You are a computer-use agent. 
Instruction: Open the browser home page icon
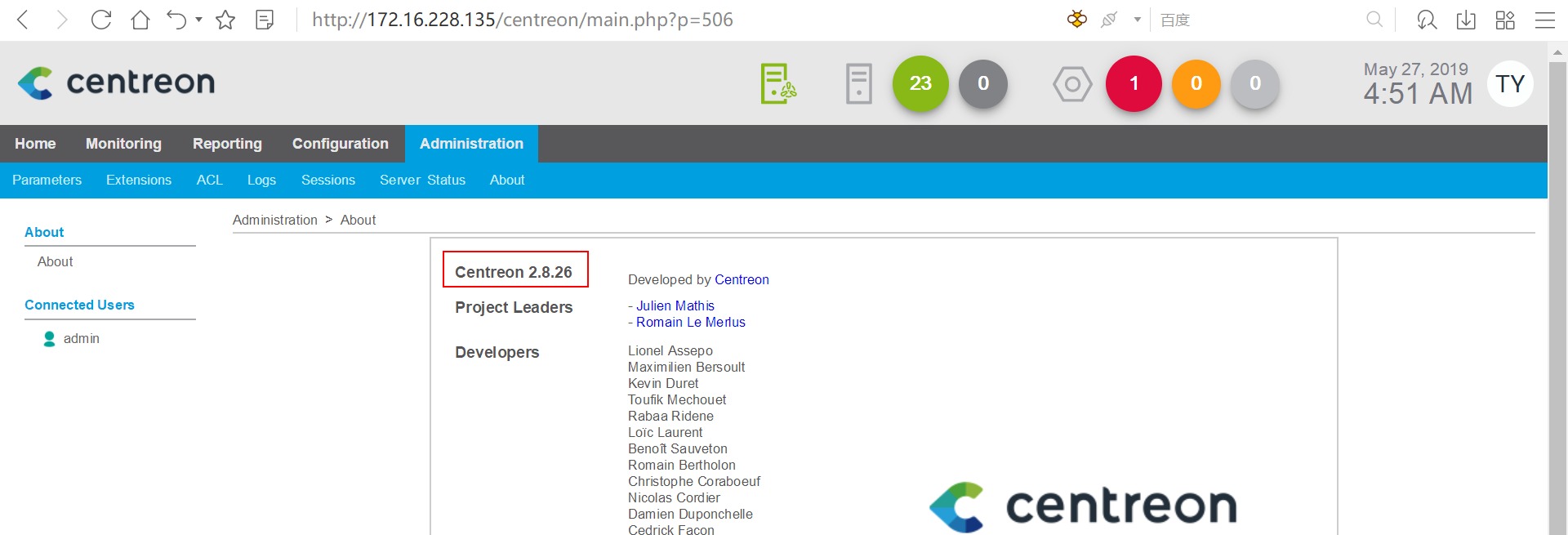tap(140, 20)
